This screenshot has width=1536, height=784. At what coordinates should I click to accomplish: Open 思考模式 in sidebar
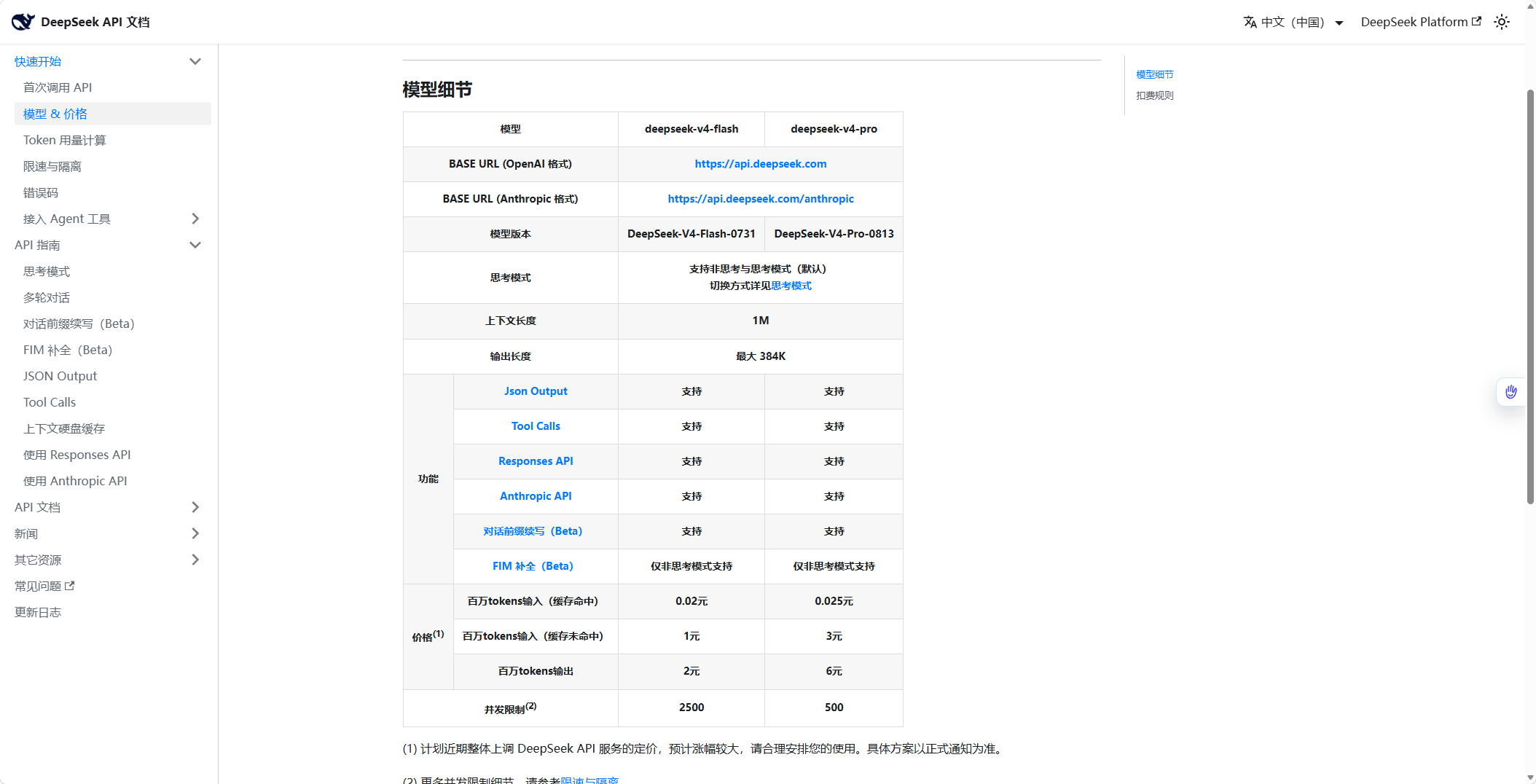(x=113, y=271)
